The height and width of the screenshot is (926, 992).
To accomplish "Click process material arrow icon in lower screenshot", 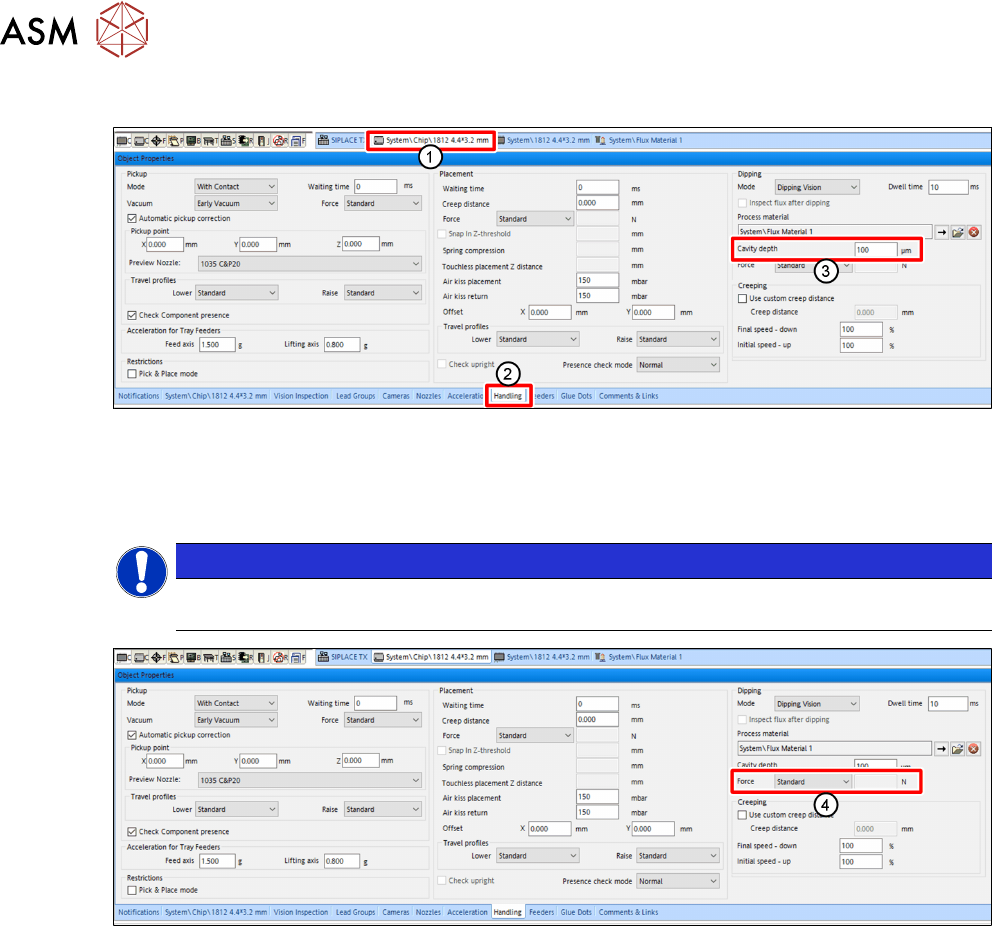I will pos(942,749).
